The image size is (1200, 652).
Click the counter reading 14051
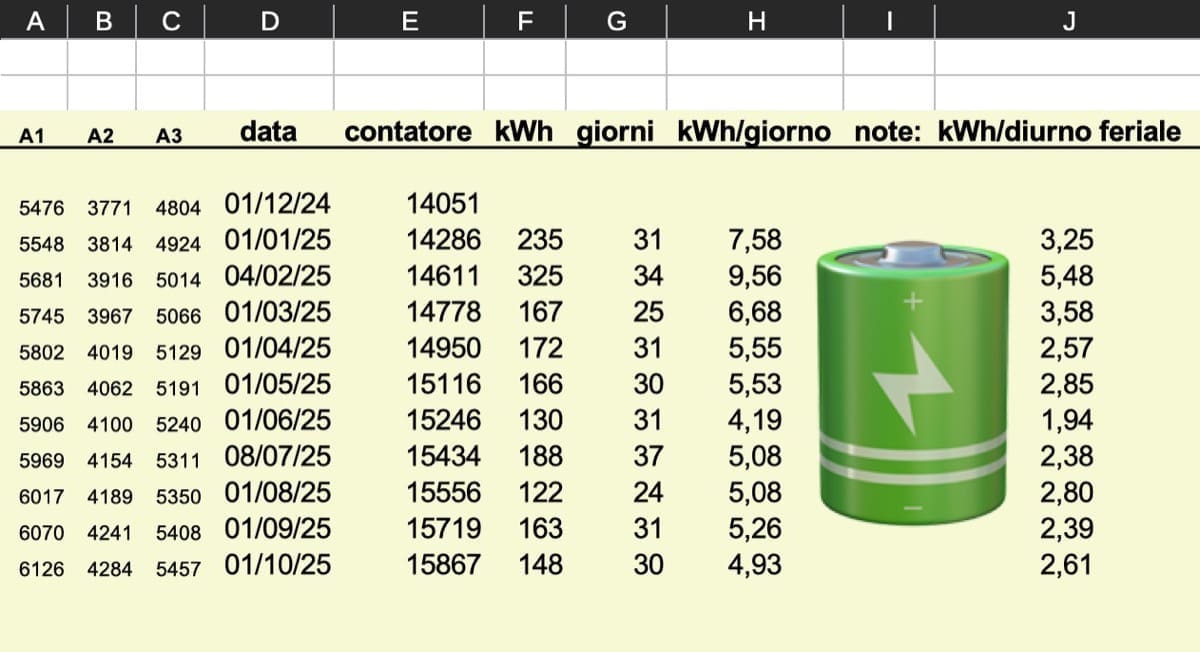pos(443,205)
